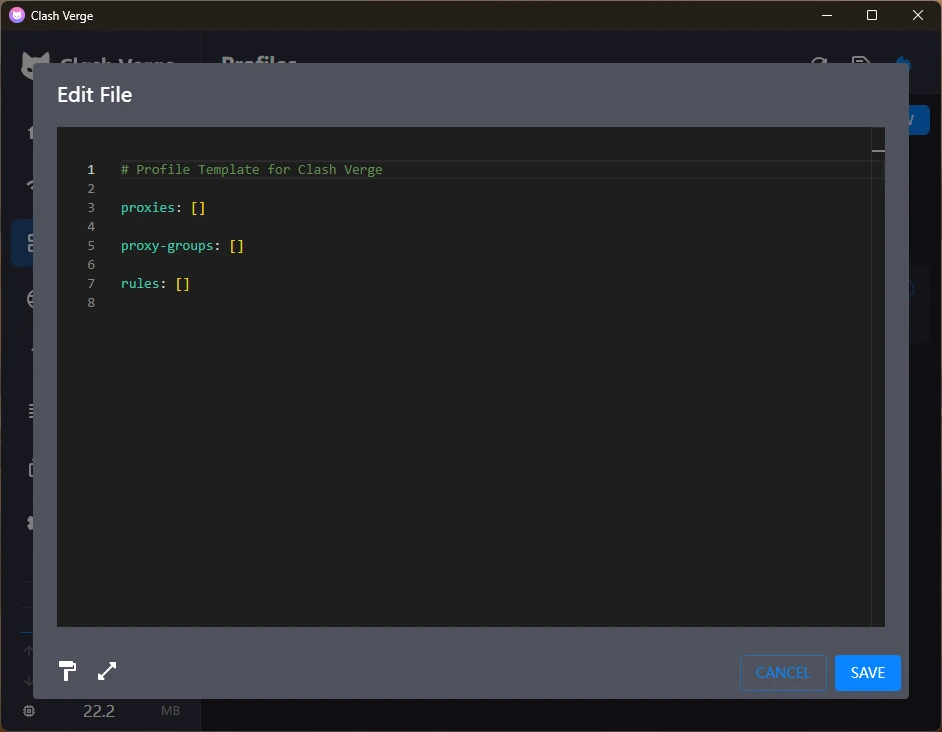This screenshot has height=732, width=942.
Task: Click the 22.2 MB memory usage readout
Action: coord(99,711)
